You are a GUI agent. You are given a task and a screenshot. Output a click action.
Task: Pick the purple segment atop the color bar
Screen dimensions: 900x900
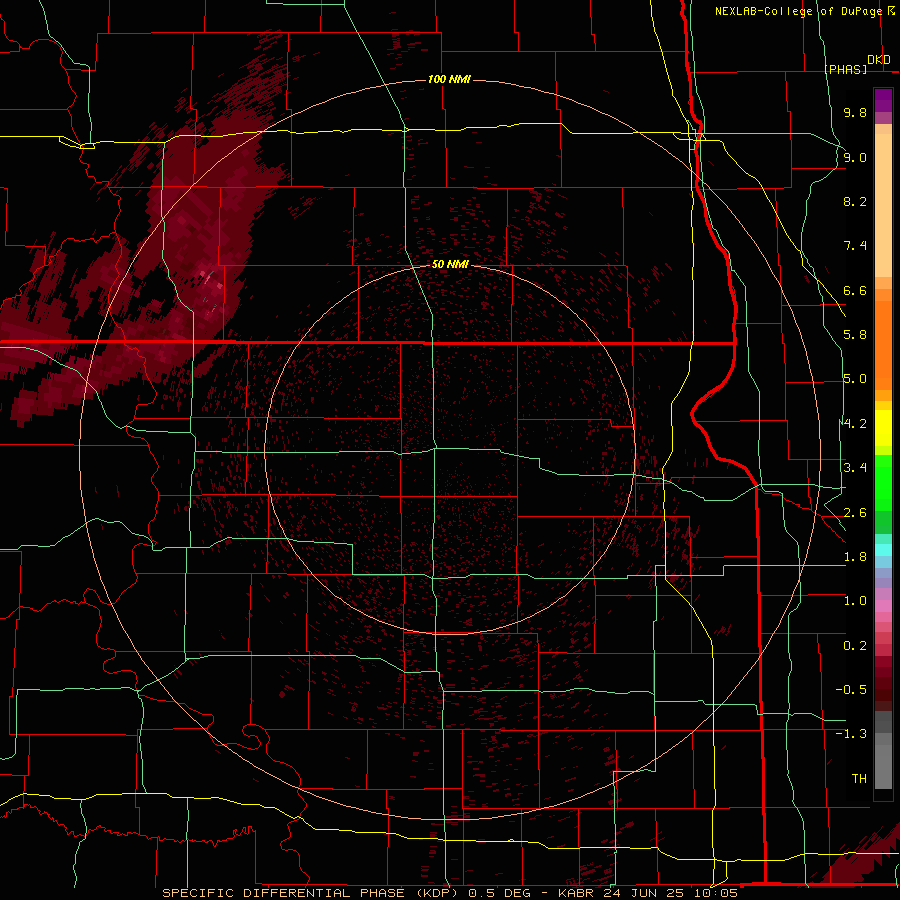coord(883,100)
